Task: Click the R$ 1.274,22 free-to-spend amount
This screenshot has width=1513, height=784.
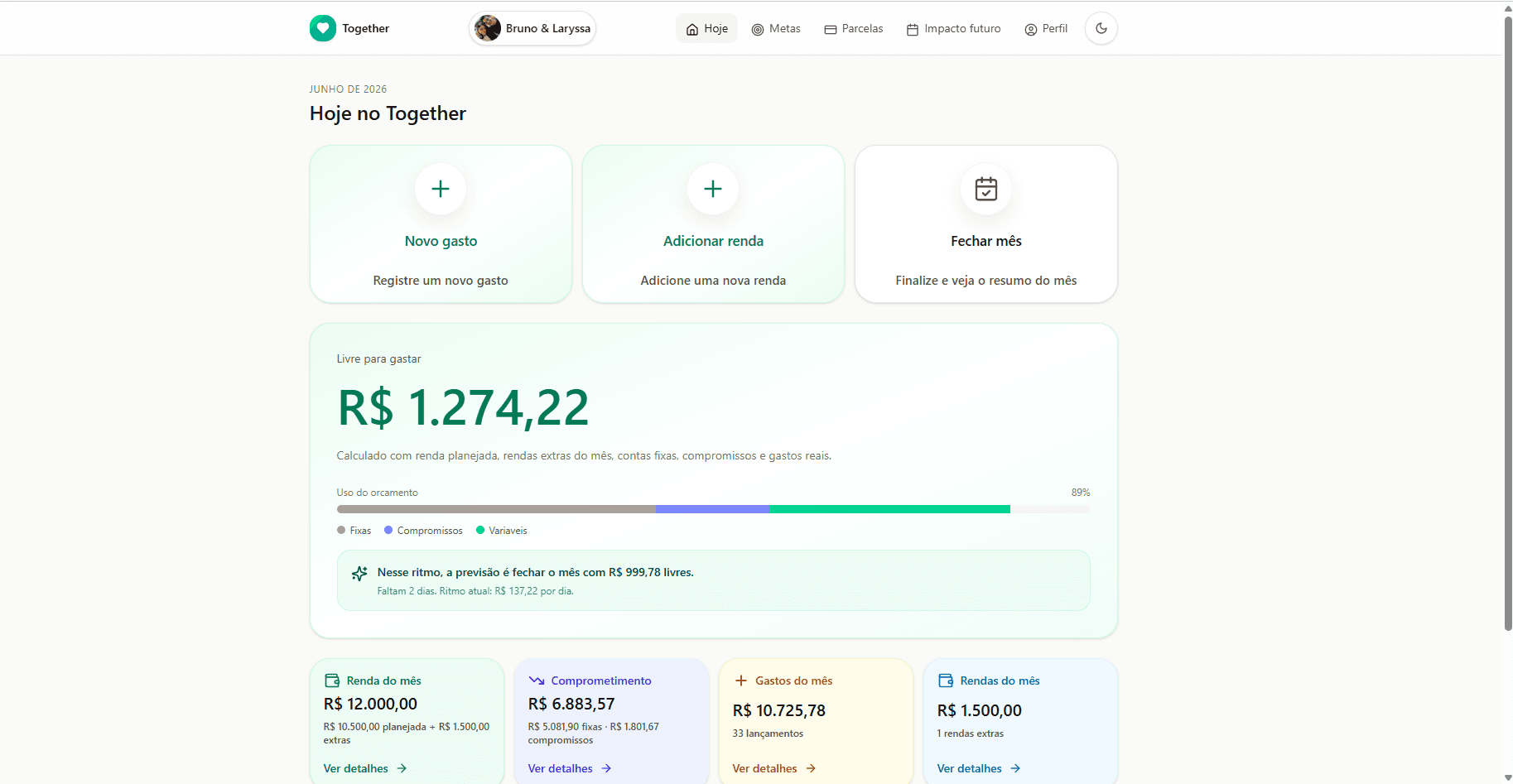Action: point(463,407)
